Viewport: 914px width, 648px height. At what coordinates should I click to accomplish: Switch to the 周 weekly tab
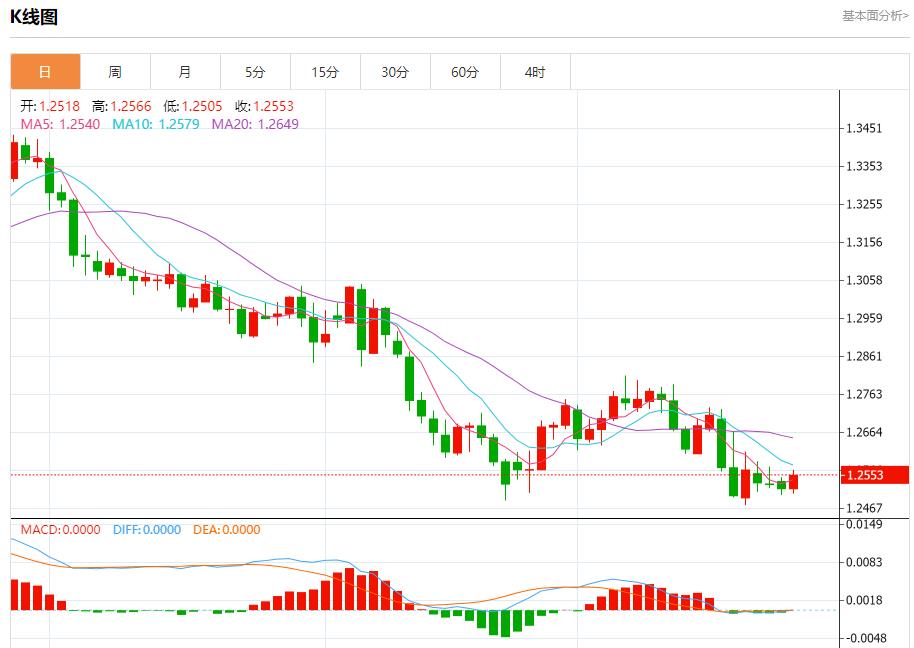coord(115,72)
